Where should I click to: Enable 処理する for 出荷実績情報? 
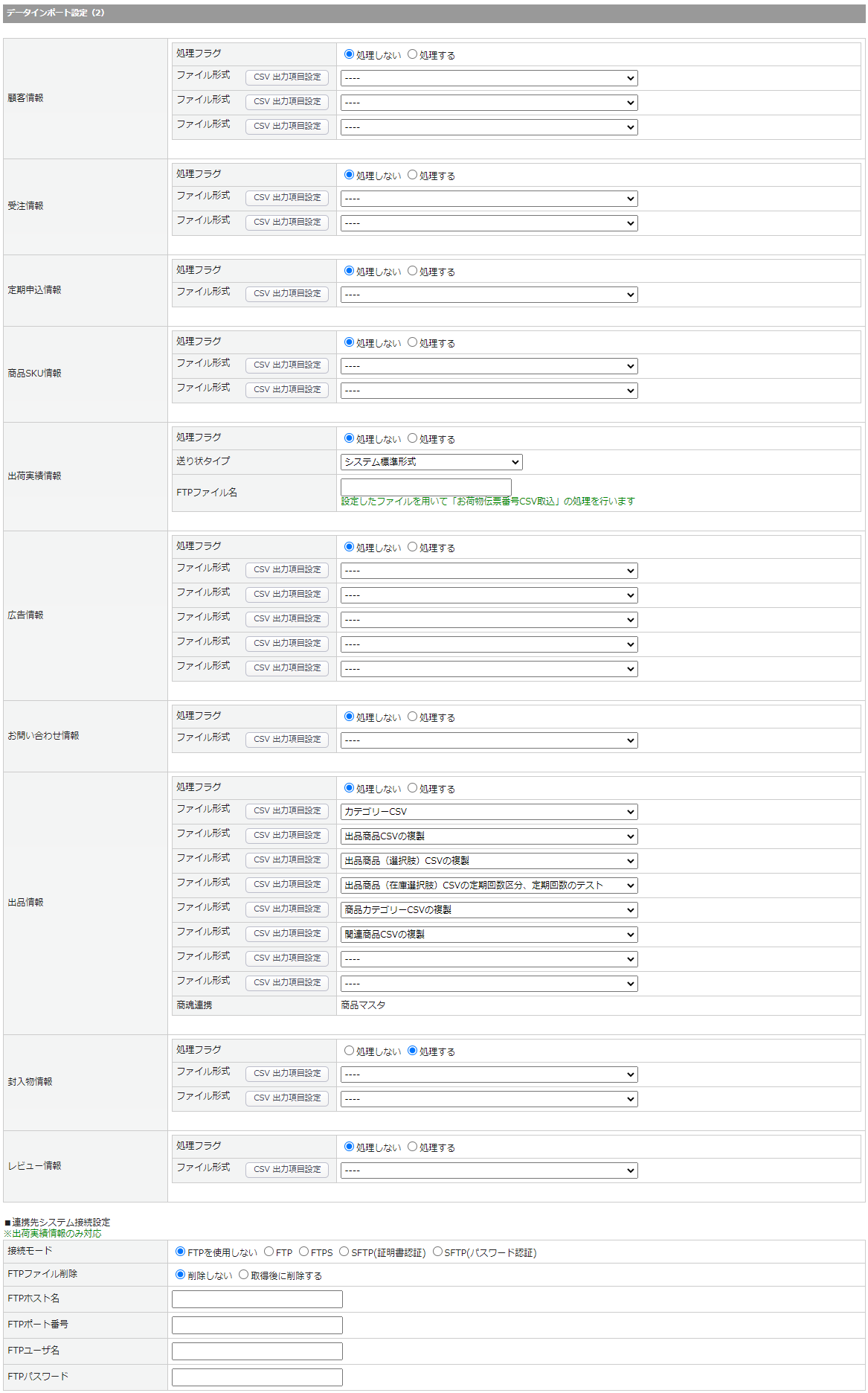[412, 438]
